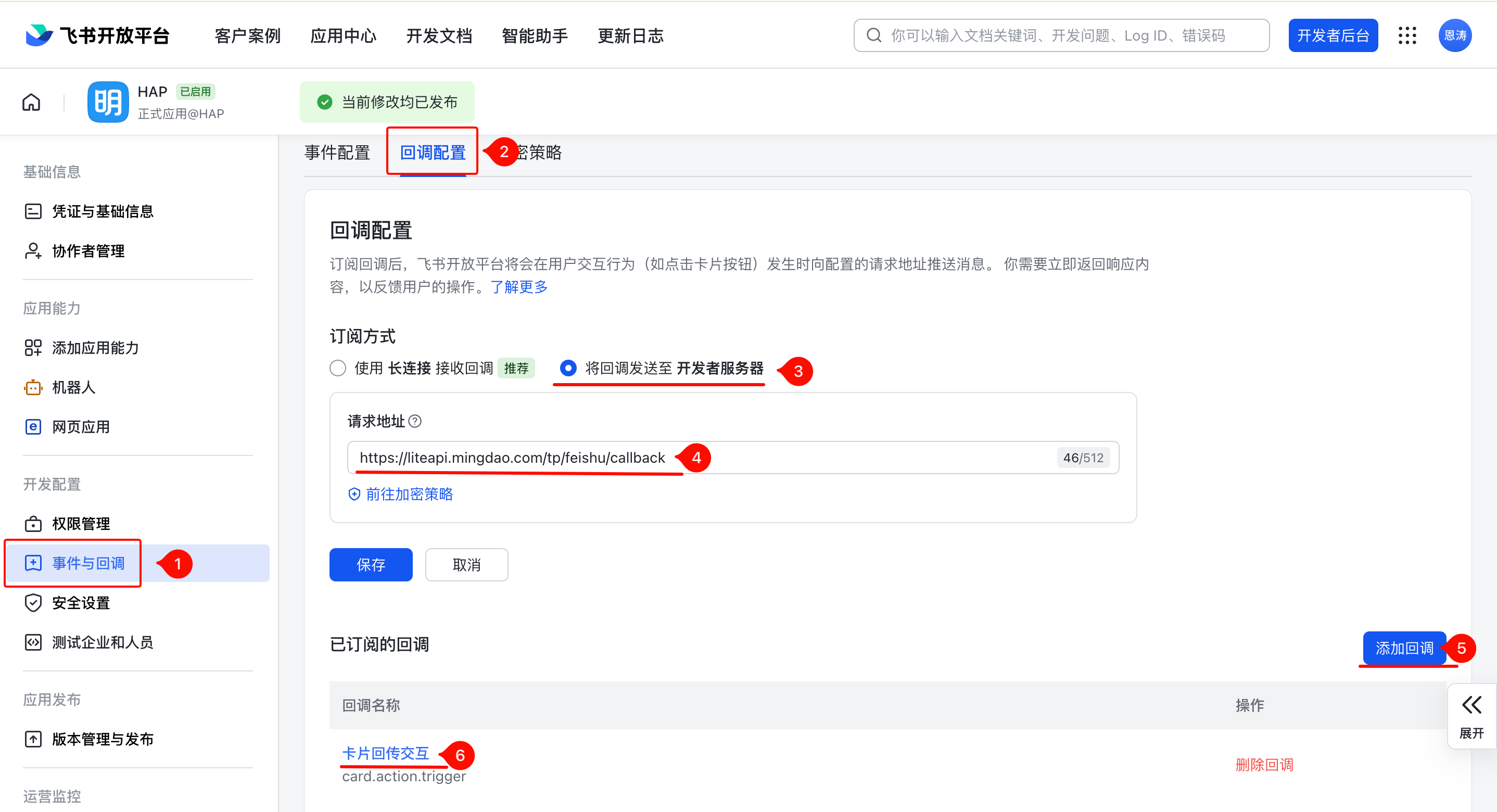Click the 已启用 status tag
This screenshot has width=1497, height=812.
tap(195, 91)
